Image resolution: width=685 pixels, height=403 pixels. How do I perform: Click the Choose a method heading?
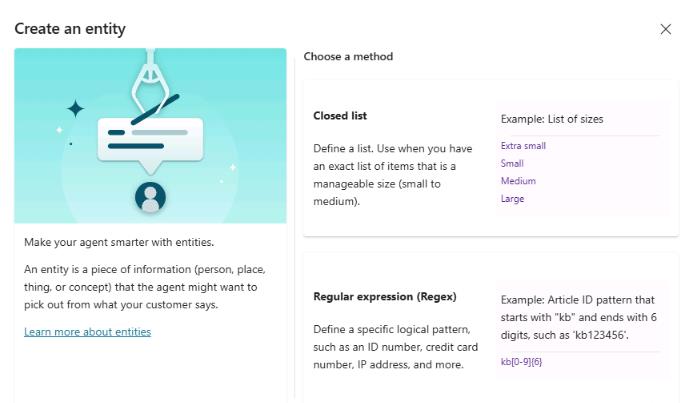[348, 57]
